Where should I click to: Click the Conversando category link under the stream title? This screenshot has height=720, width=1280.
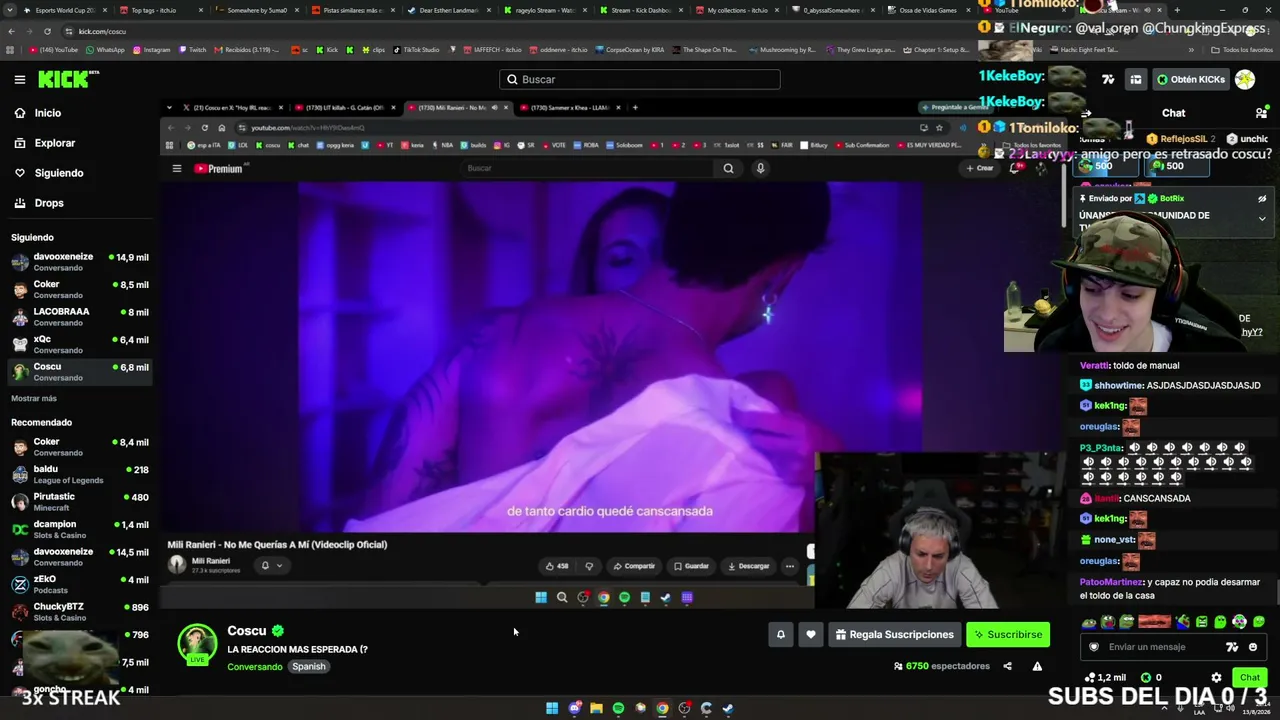[255, 667]
